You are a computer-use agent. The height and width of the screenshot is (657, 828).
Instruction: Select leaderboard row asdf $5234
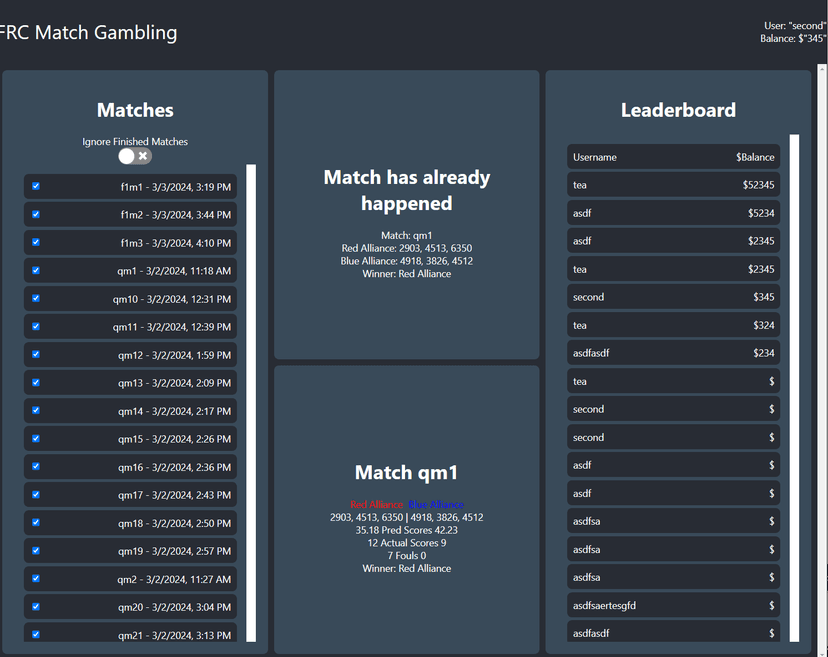click(674, 213)
